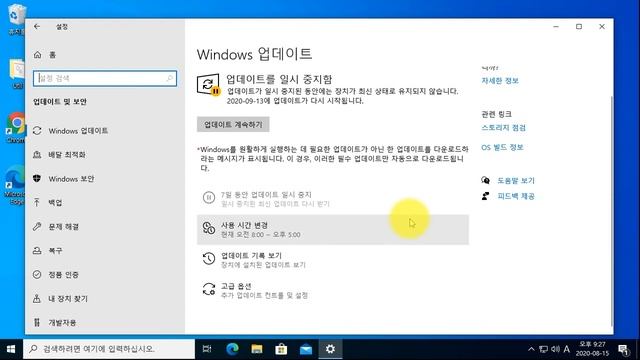Click the 개발자용 tools icon in sidebar
Viewport: 640px width, 360px height.
[37, 322]
